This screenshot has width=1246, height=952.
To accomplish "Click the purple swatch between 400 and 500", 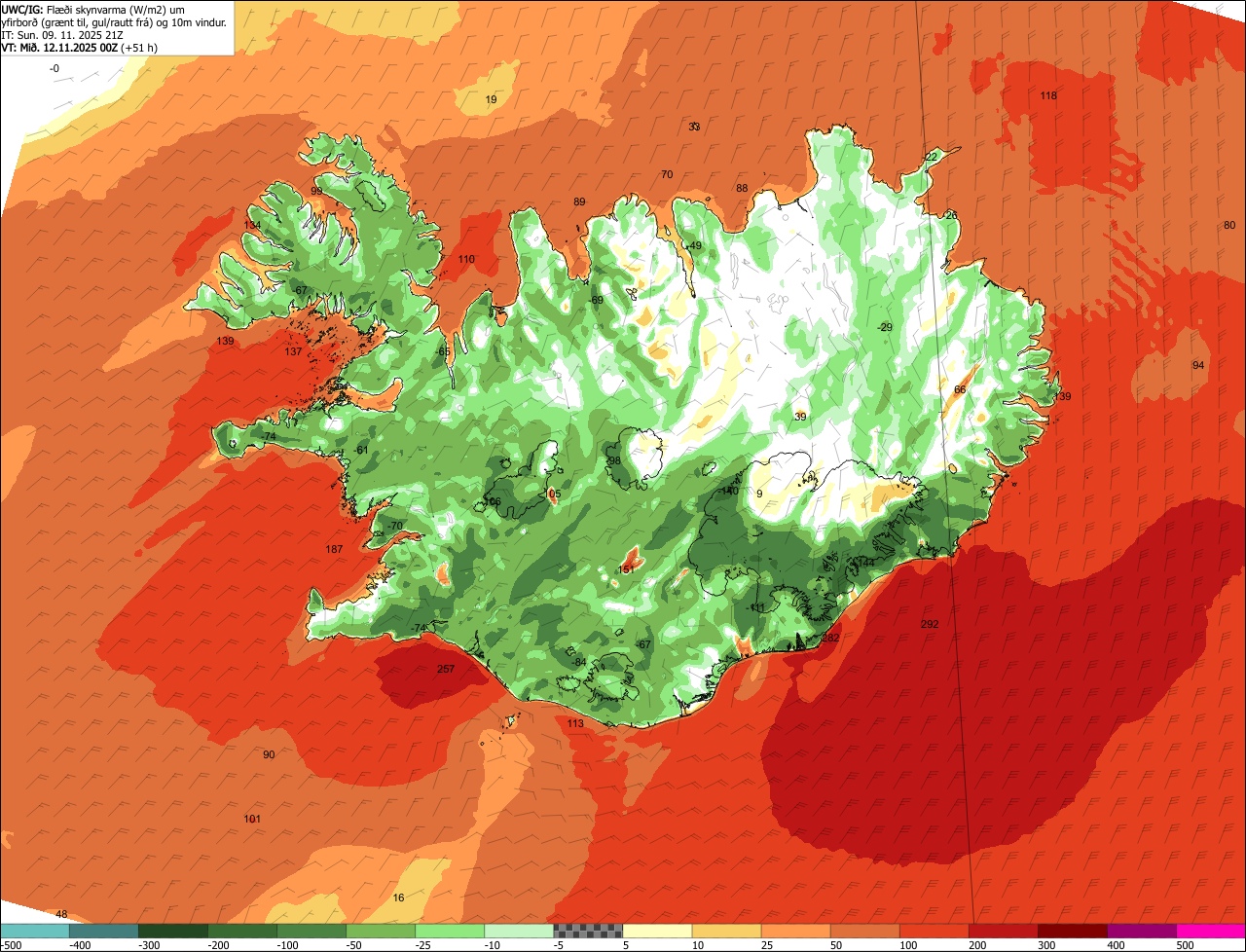I will pyautogui.click(x=1141, y=931).
